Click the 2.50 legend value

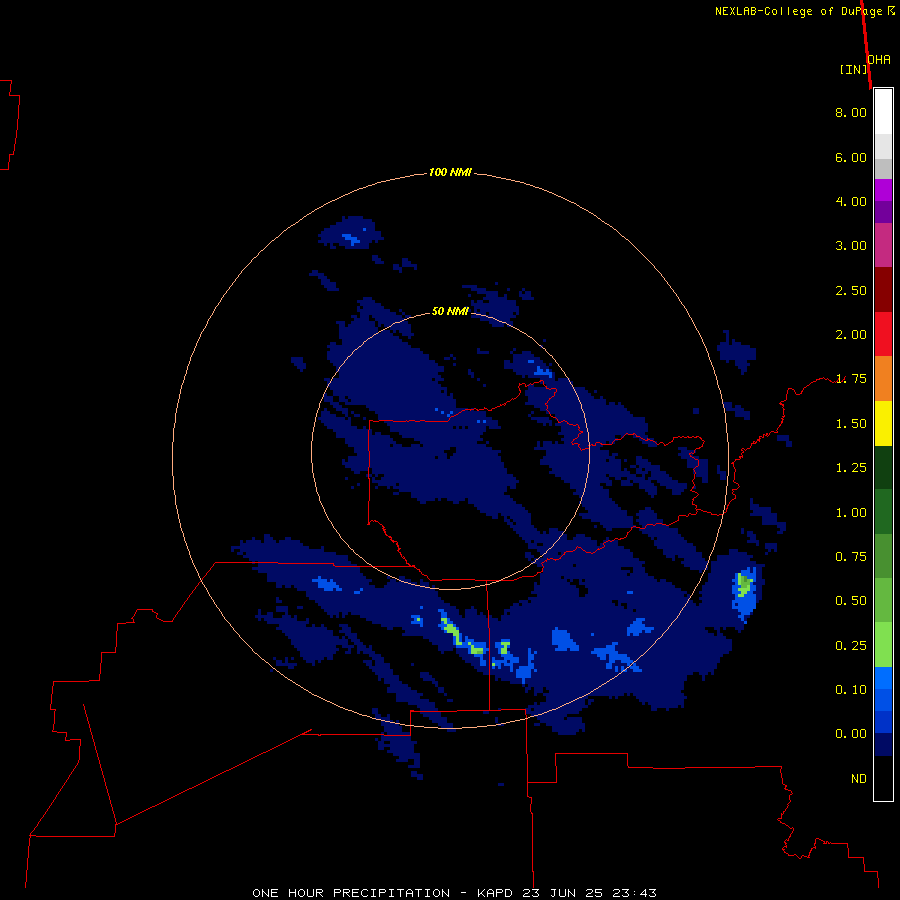[x=851, y=290]
